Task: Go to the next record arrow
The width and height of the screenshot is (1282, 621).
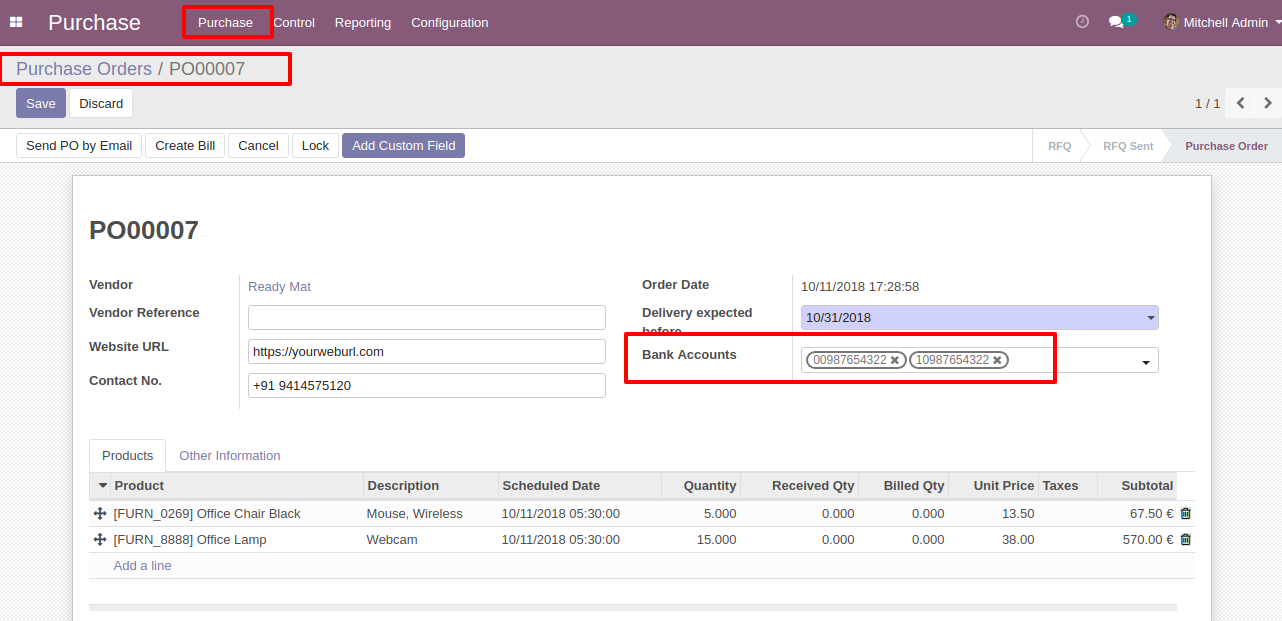Action: (1267, 103)
